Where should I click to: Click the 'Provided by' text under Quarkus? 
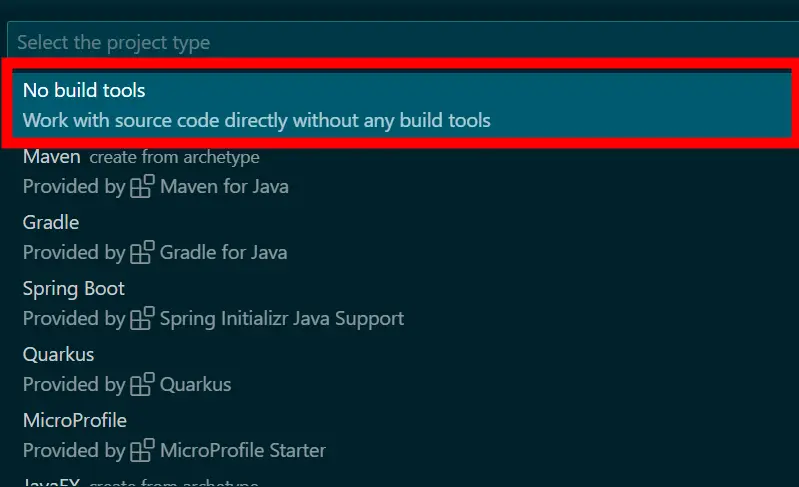point(74,385)
